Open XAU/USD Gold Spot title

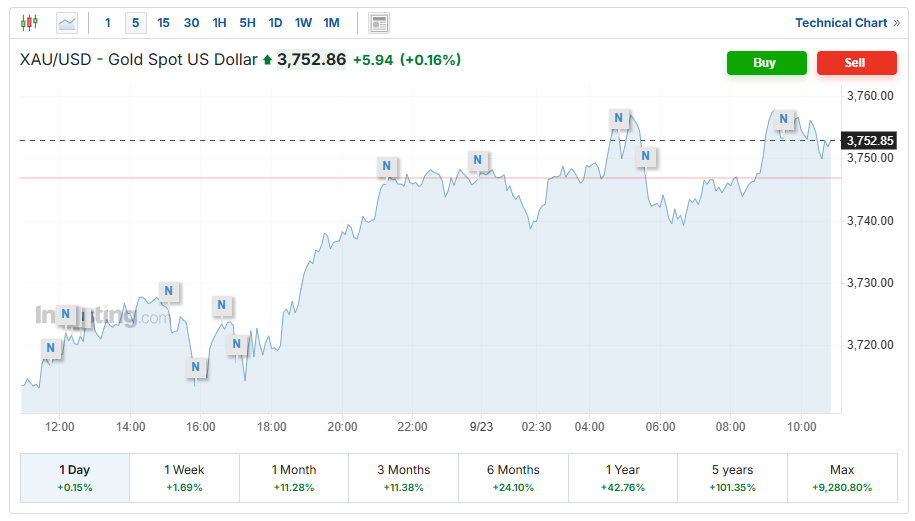(138, 60)
